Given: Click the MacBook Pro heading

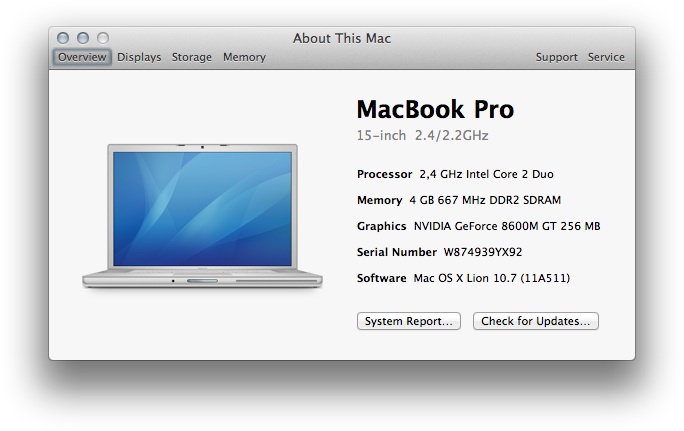Looking at the screenshot, I should (435, 110).
